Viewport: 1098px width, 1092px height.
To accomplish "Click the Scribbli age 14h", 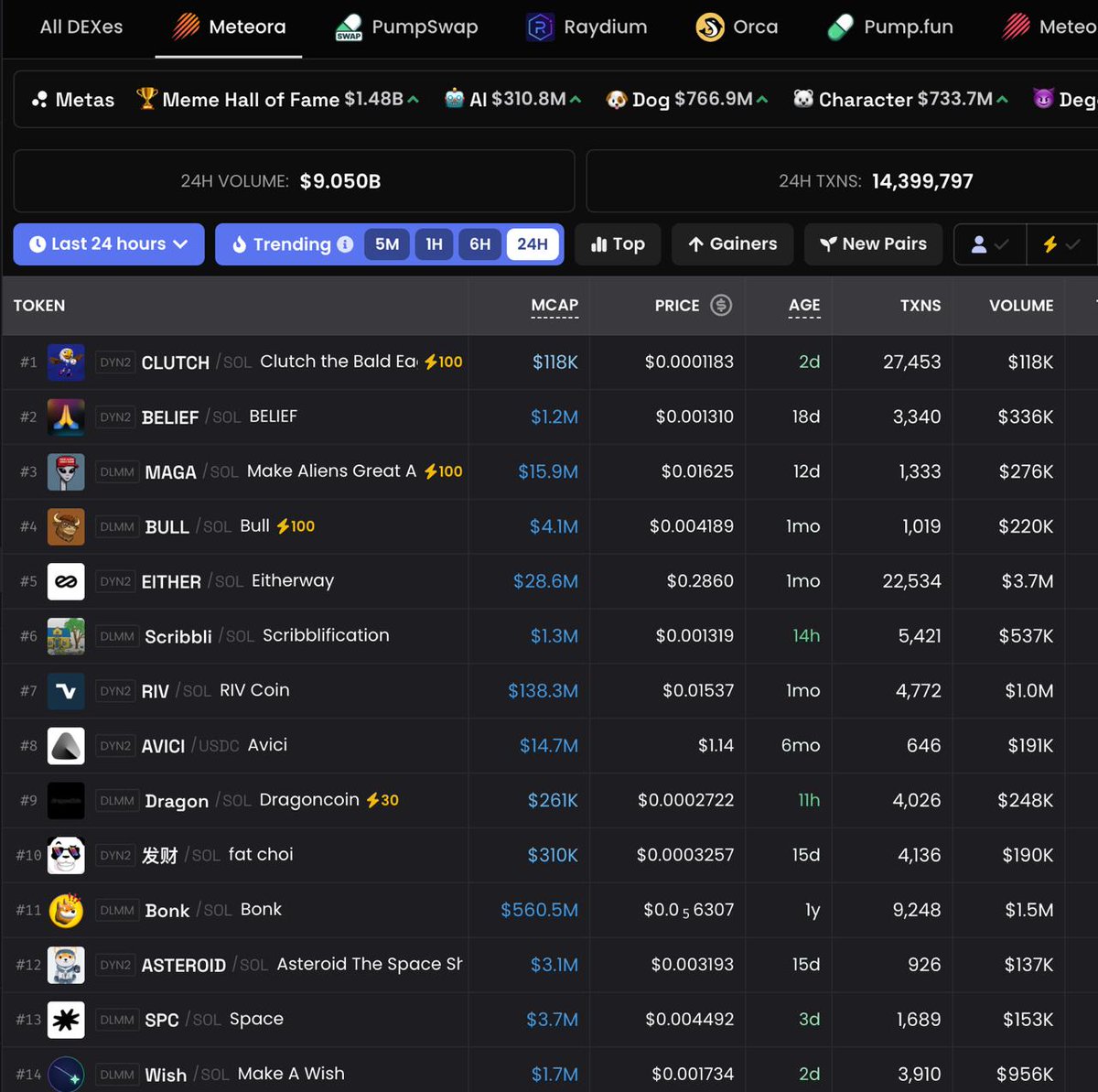I will (x=806, y=636).
